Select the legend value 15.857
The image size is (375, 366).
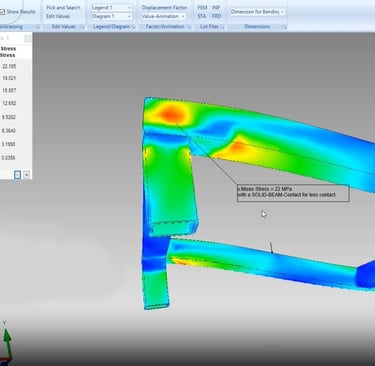[x=9, y=90]
